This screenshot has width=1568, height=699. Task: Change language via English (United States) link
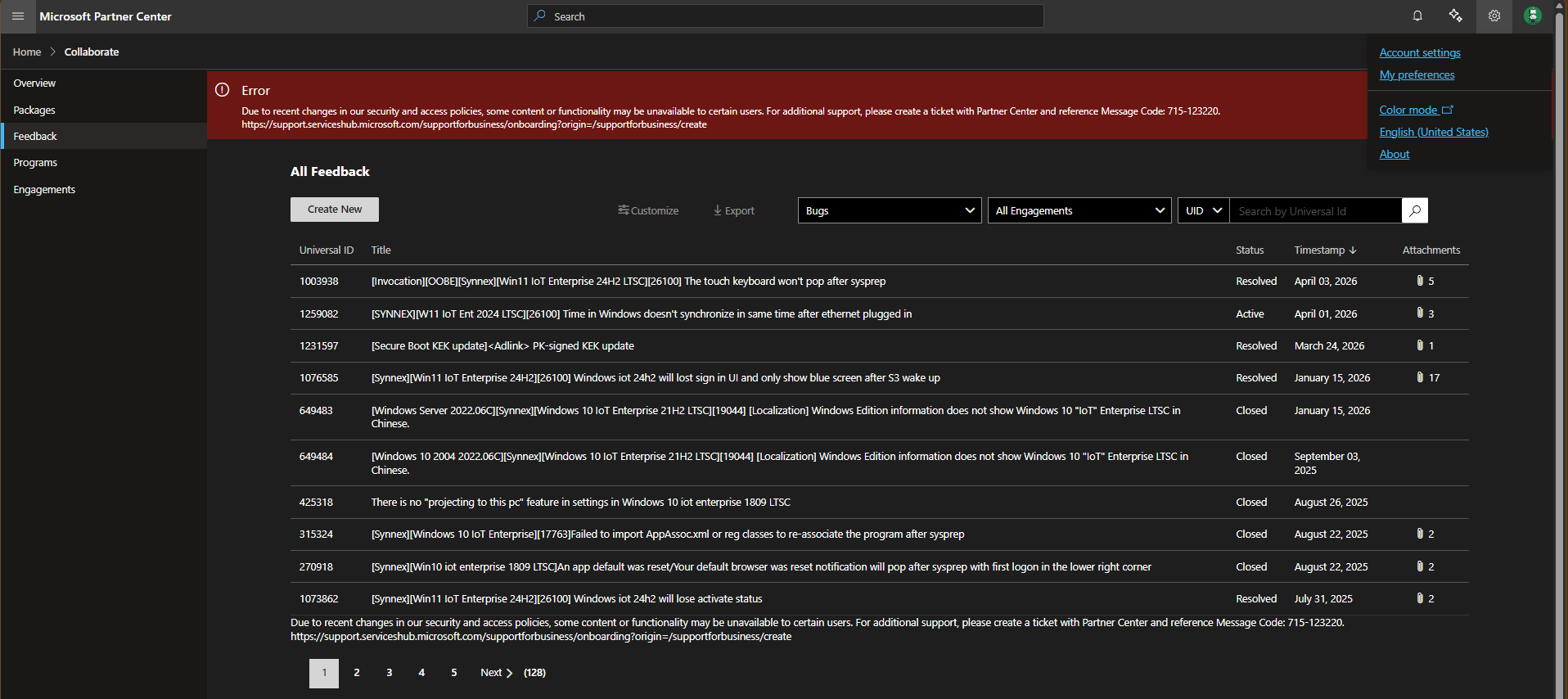(1434, 132)
